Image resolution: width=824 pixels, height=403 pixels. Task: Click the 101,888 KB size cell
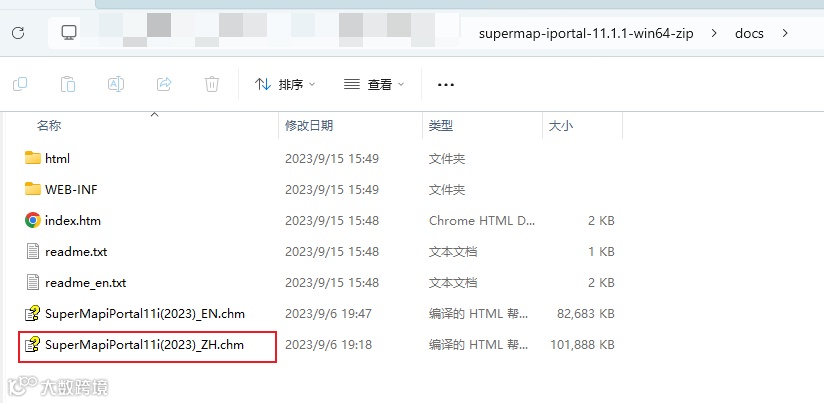click(582, 345)
